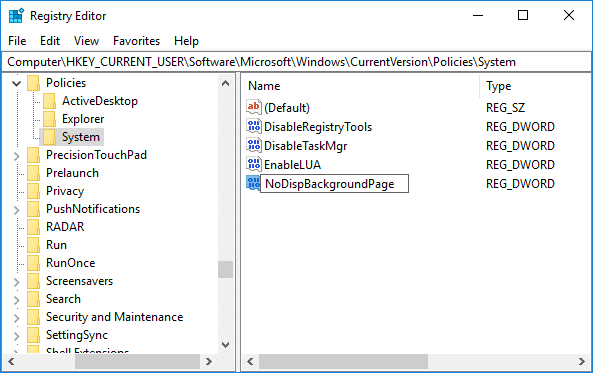Screen dimensions: 593x373
Task: Click the tree pane vertical scrollbar thumb
Action: [225, 270]
